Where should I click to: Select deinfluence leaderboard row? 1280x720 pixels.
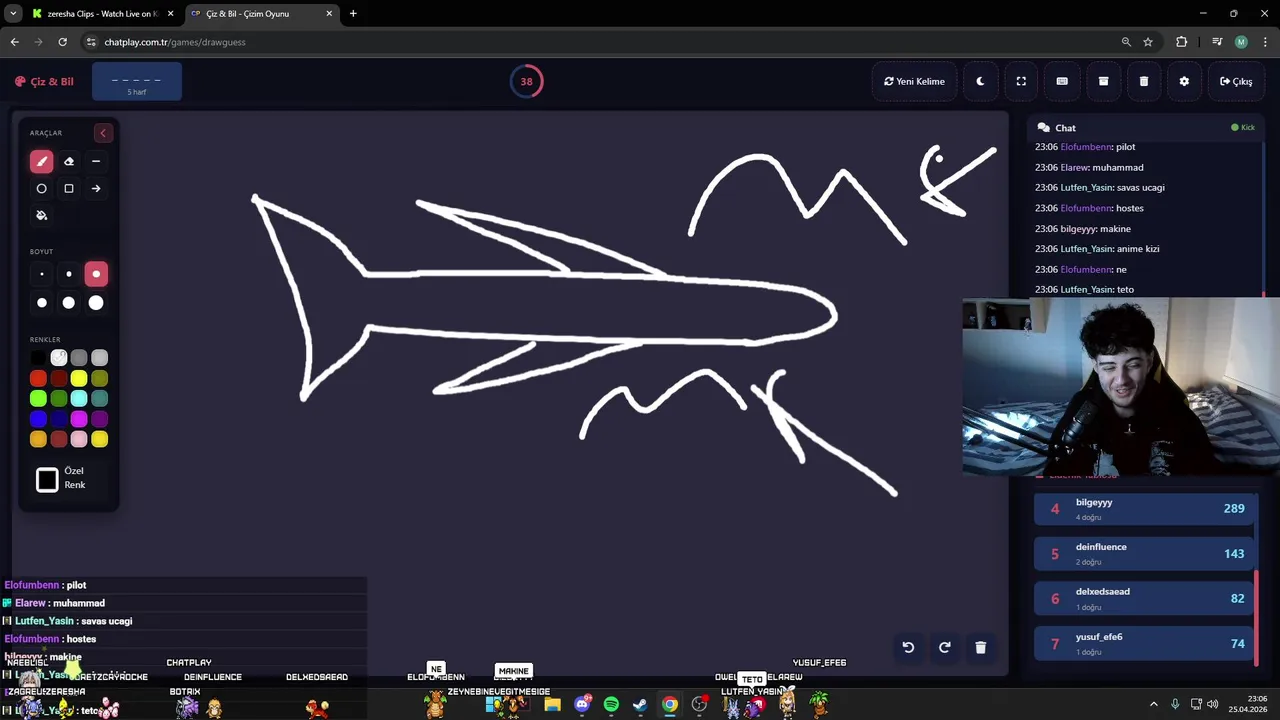1144,553
